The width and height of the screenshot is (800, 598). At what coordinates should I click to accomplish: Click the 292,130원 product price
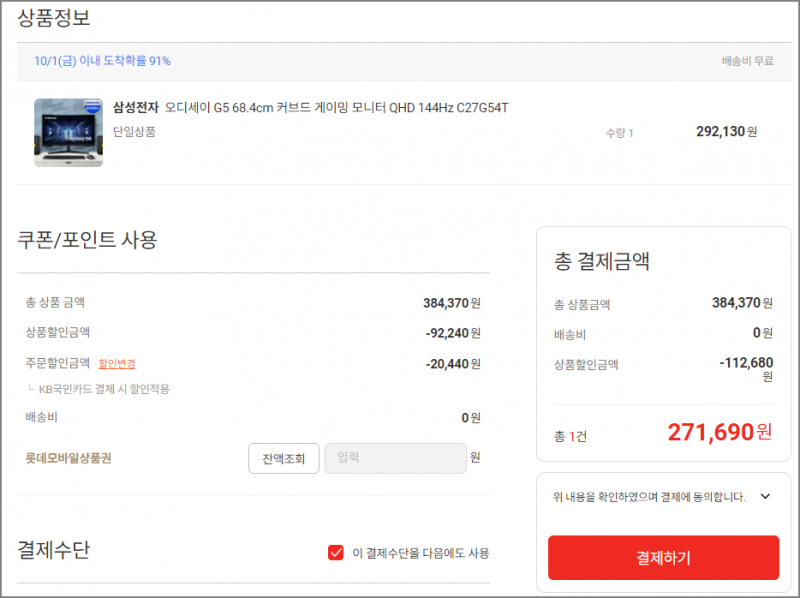click(727, 132)
